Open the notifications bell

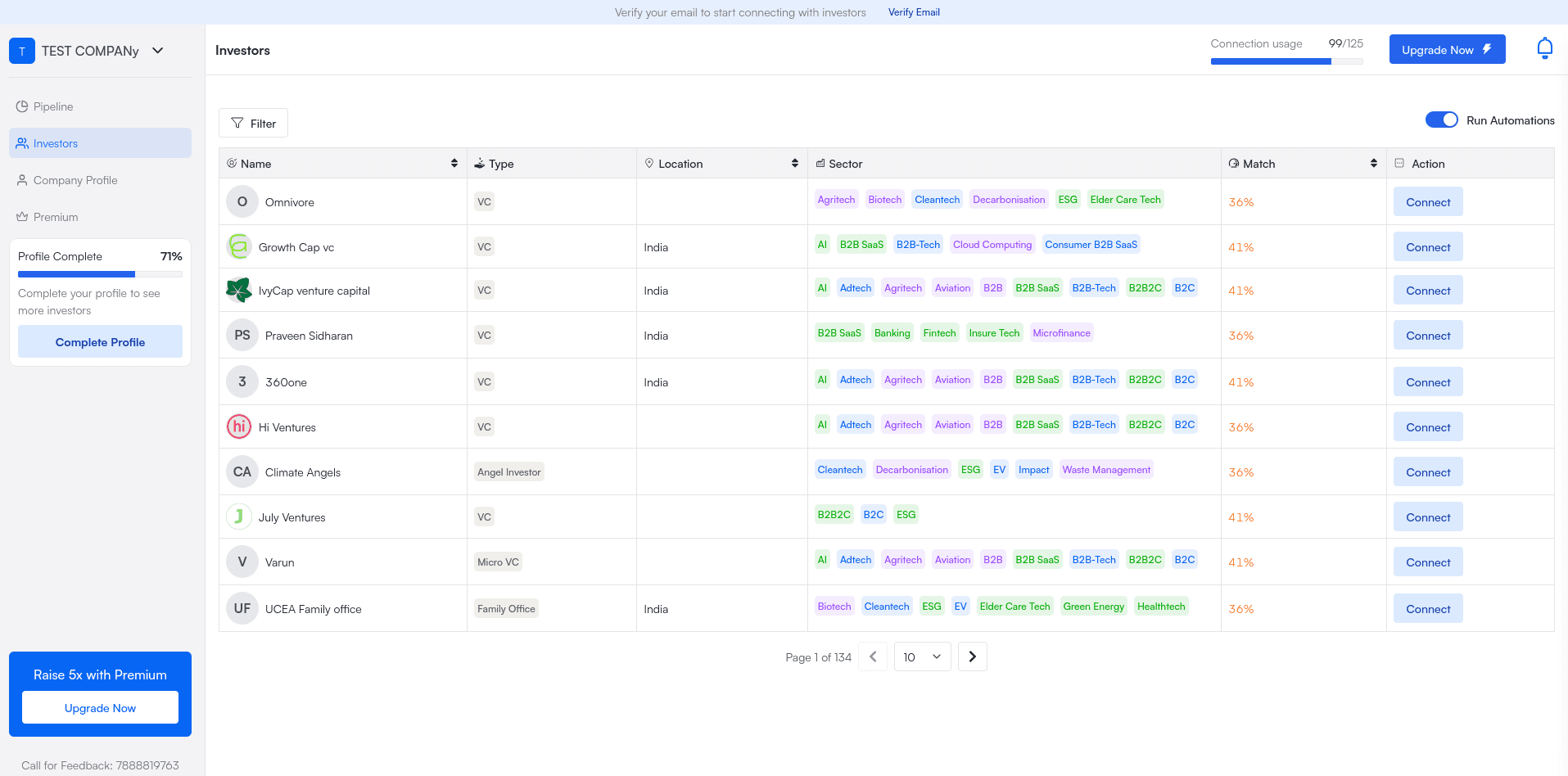pyautogui.click(x=1544, y=49)
